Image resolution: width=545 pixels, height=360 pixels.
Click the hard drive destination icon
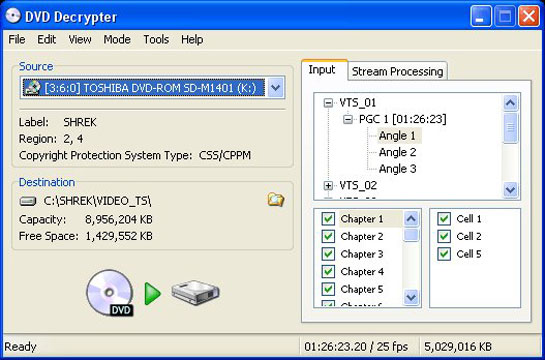click(195, 292)
